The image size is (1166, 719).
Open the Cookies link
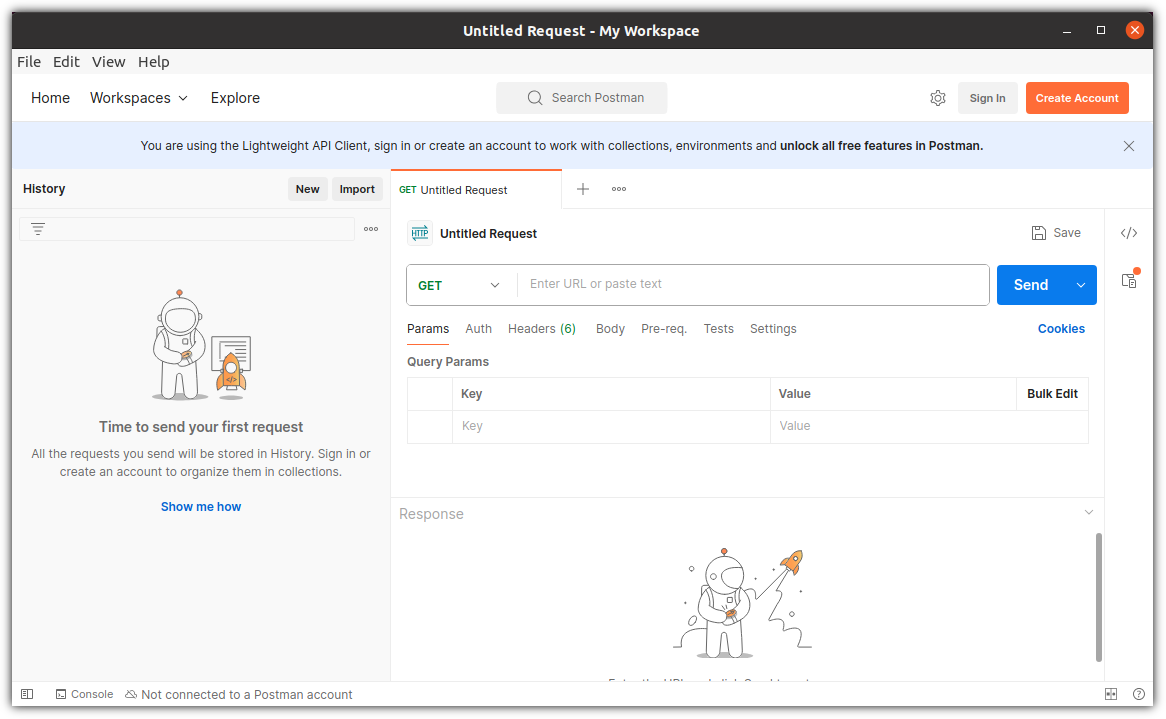click(x=1061, y=329)
